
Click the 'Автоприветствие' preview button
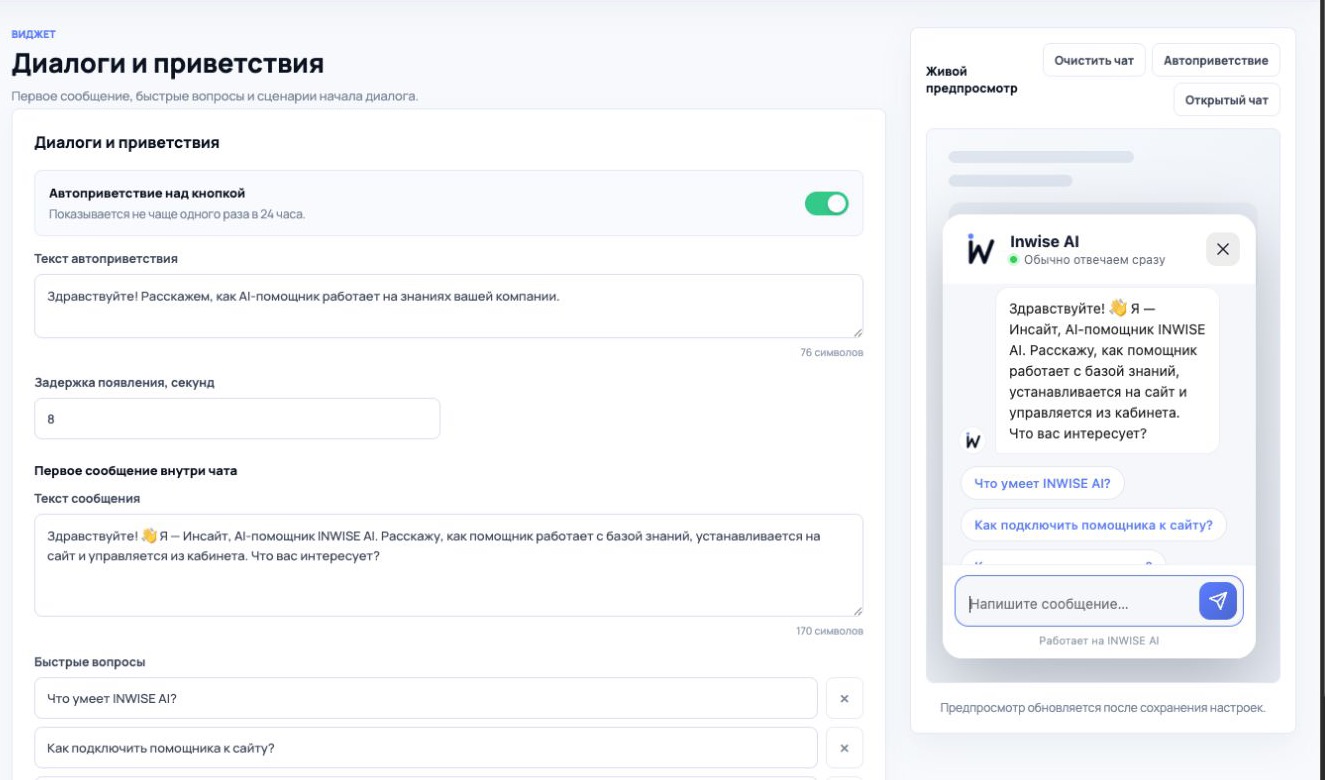[1216, 60]
